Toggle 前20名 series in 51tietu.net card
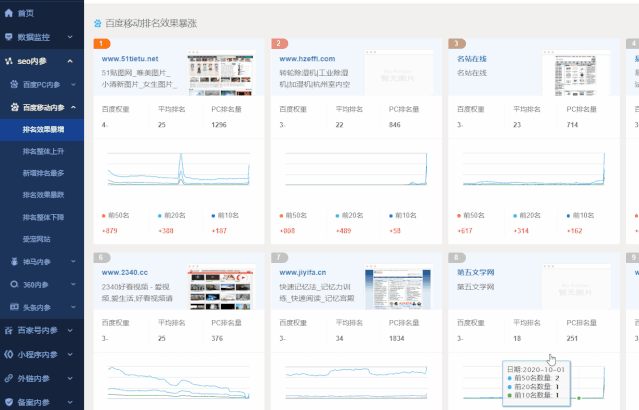 pos(172,215)
